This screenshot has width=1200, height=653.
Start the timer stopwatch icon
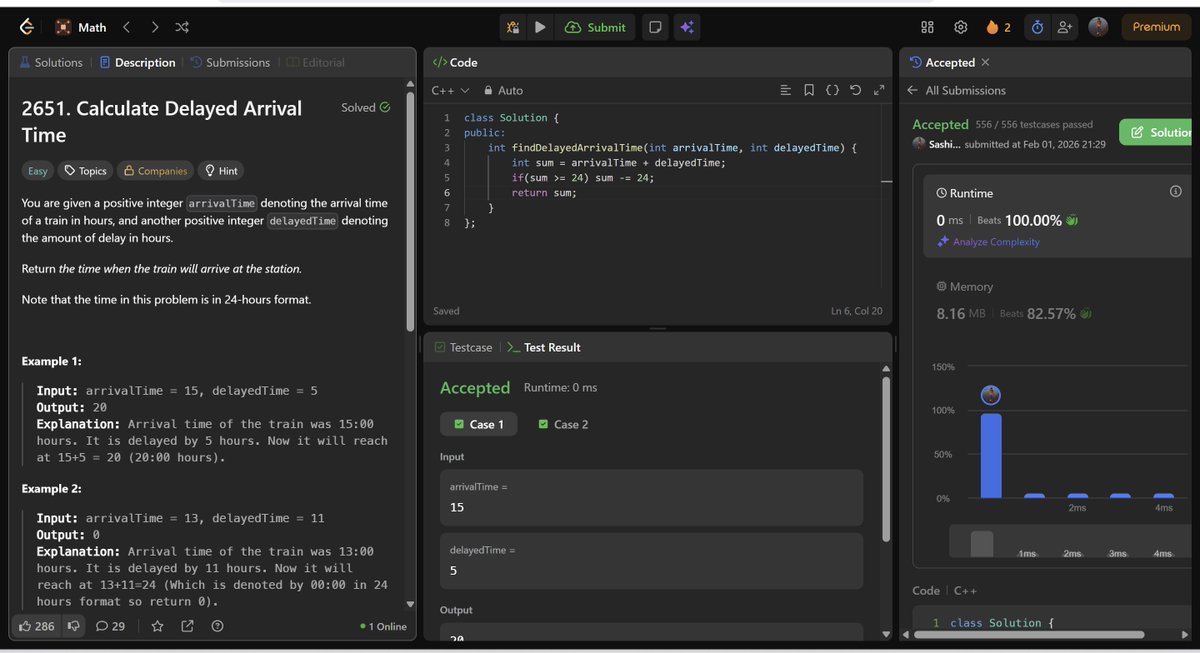pyautogui.click(x=1037, y=27)
